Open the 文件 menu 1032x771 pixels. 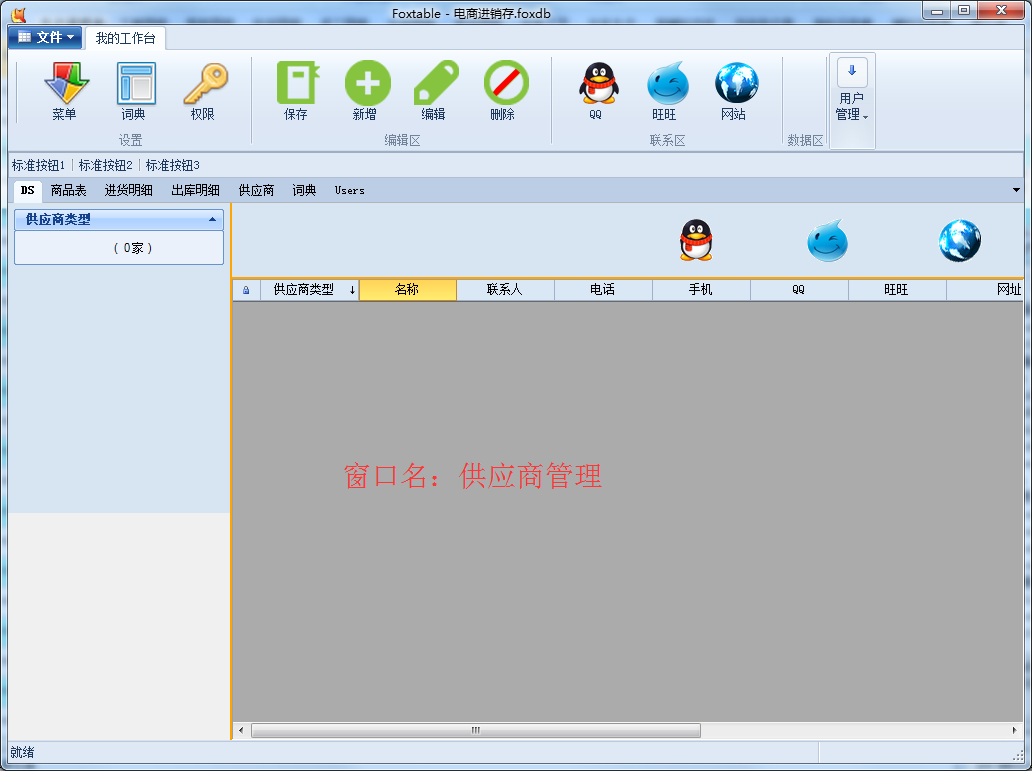[x=45, y=38]
